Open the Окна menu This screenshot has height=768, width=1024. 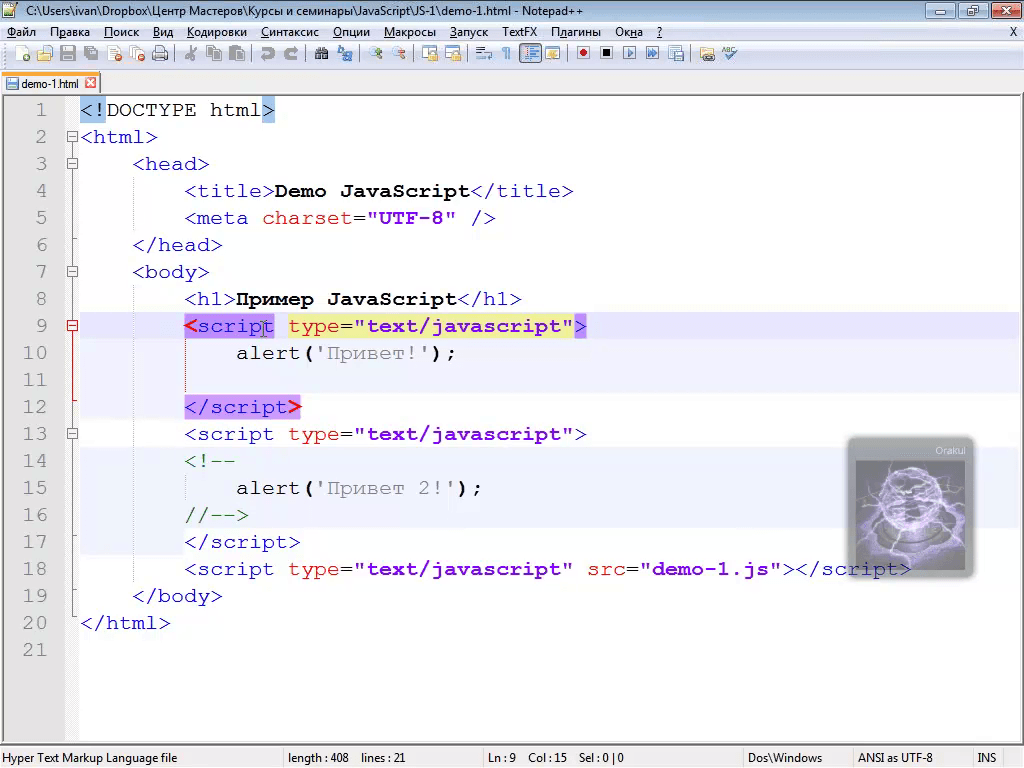tap(629, 32)
